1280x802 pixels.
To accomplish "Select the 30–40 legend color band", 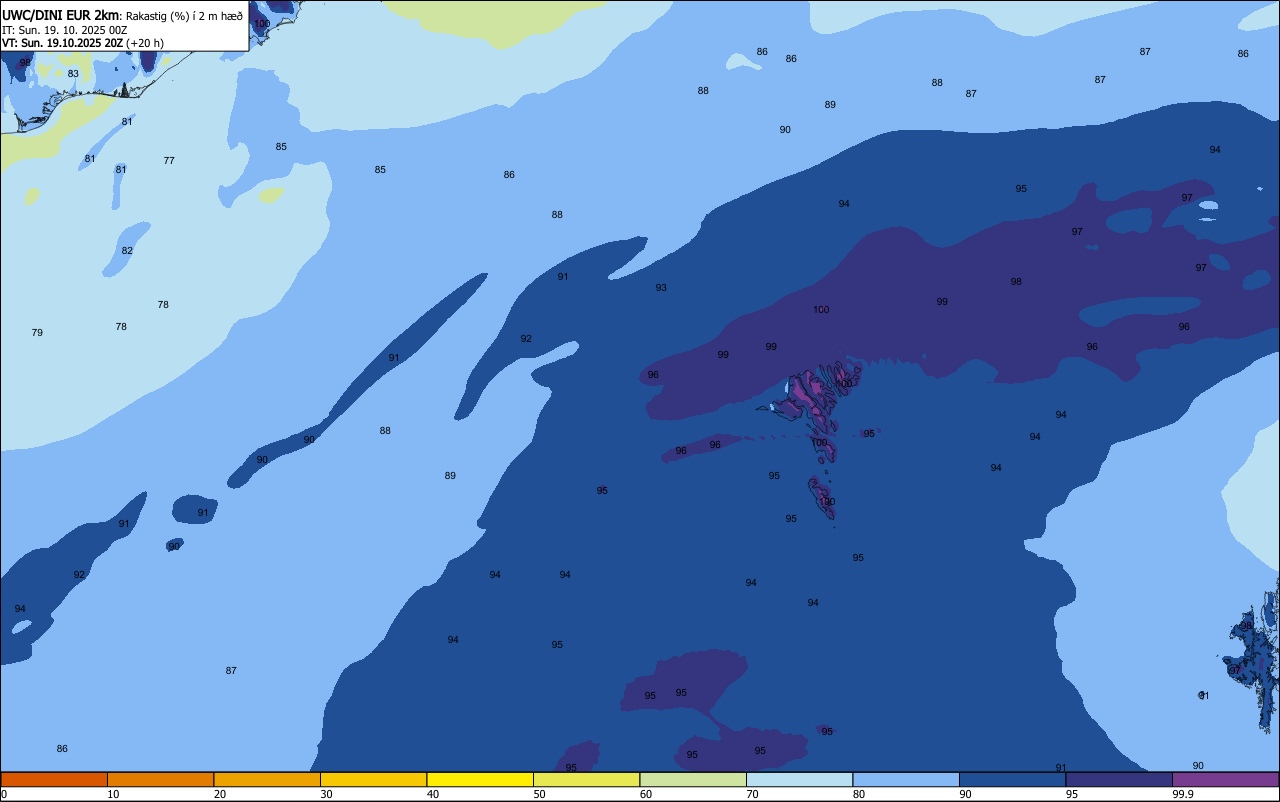I will pos(373,779).
